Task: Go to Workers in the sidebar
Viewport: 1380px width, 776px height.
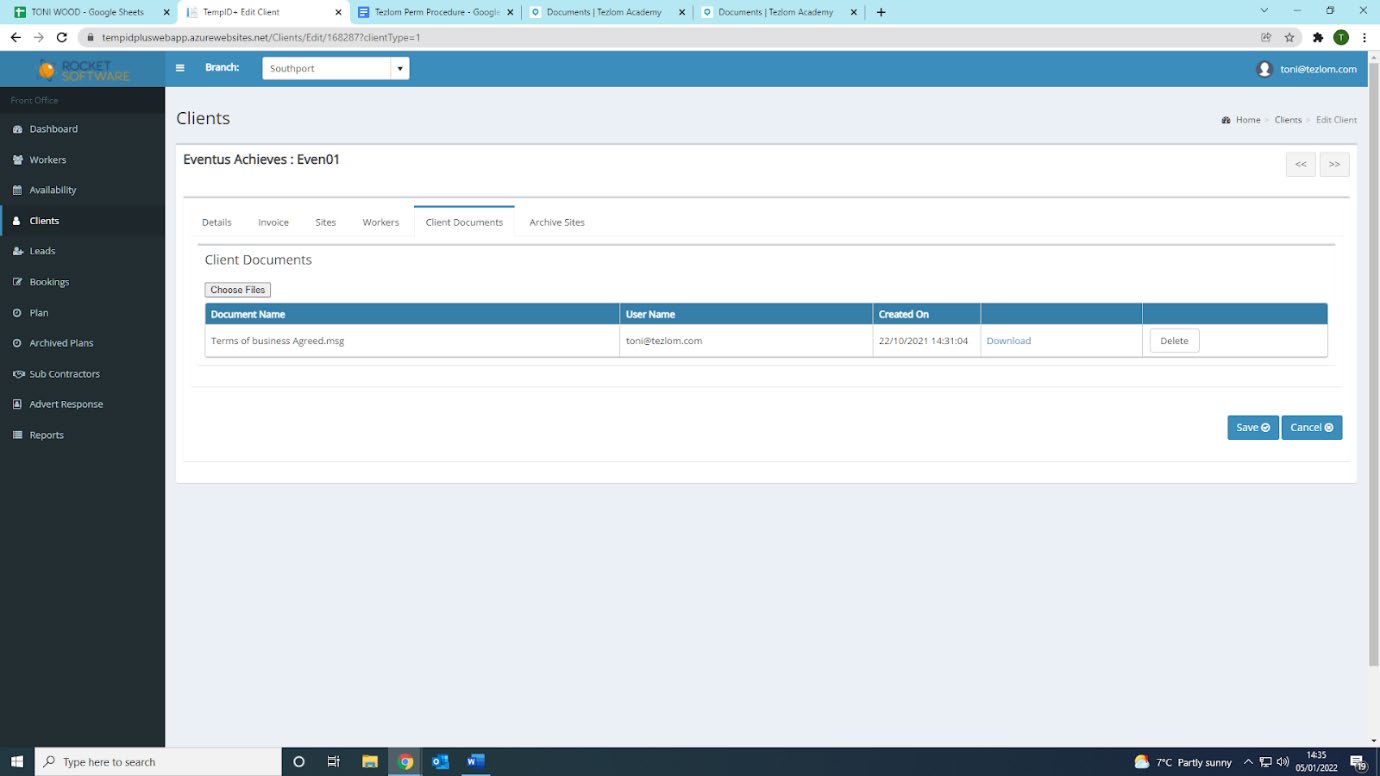Action: click(47, 160)
